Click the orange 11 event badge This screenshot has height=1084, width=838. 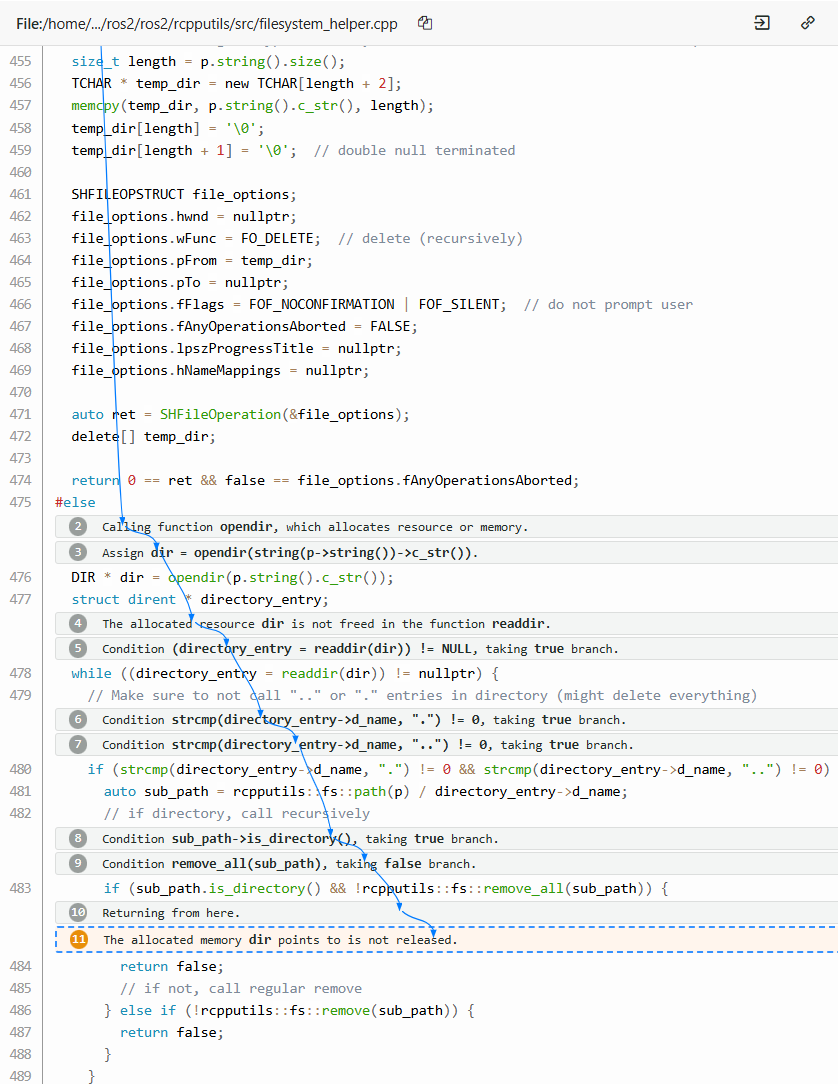(79, 940)
